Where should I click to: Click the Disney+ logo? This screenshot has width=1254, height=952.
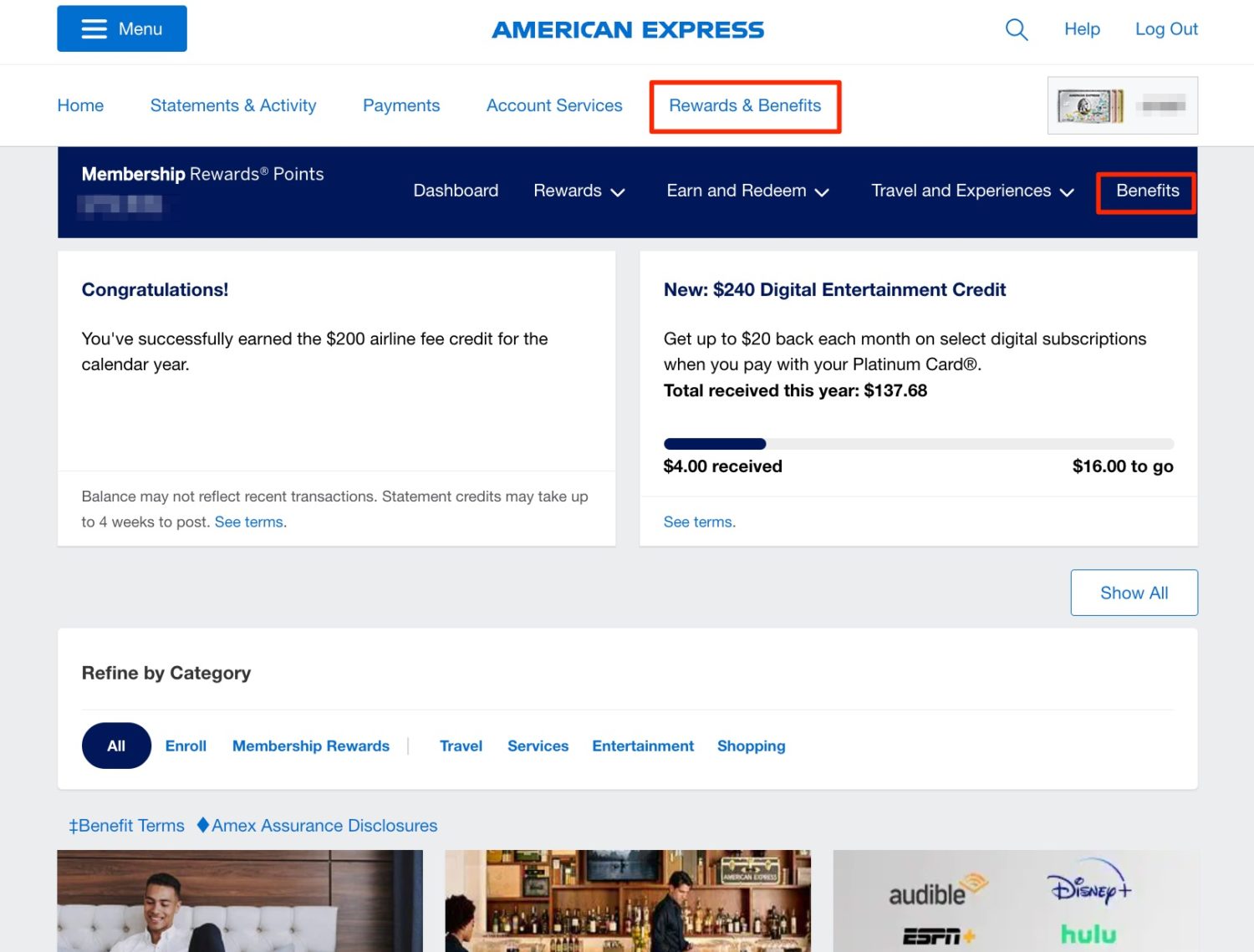[x=1089, y=888]
